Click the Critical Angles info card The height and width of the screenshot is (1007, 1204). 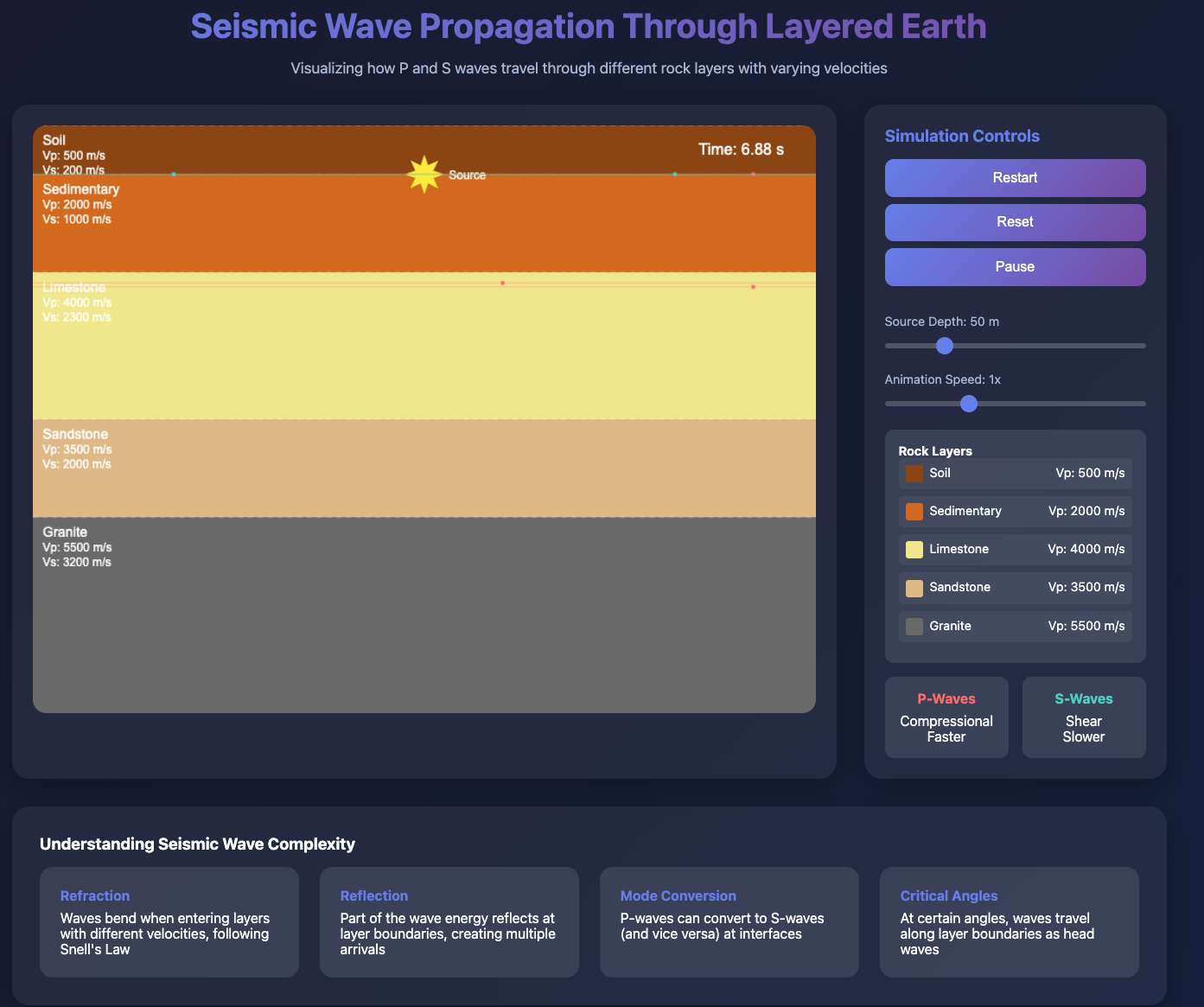(1009, 922)
